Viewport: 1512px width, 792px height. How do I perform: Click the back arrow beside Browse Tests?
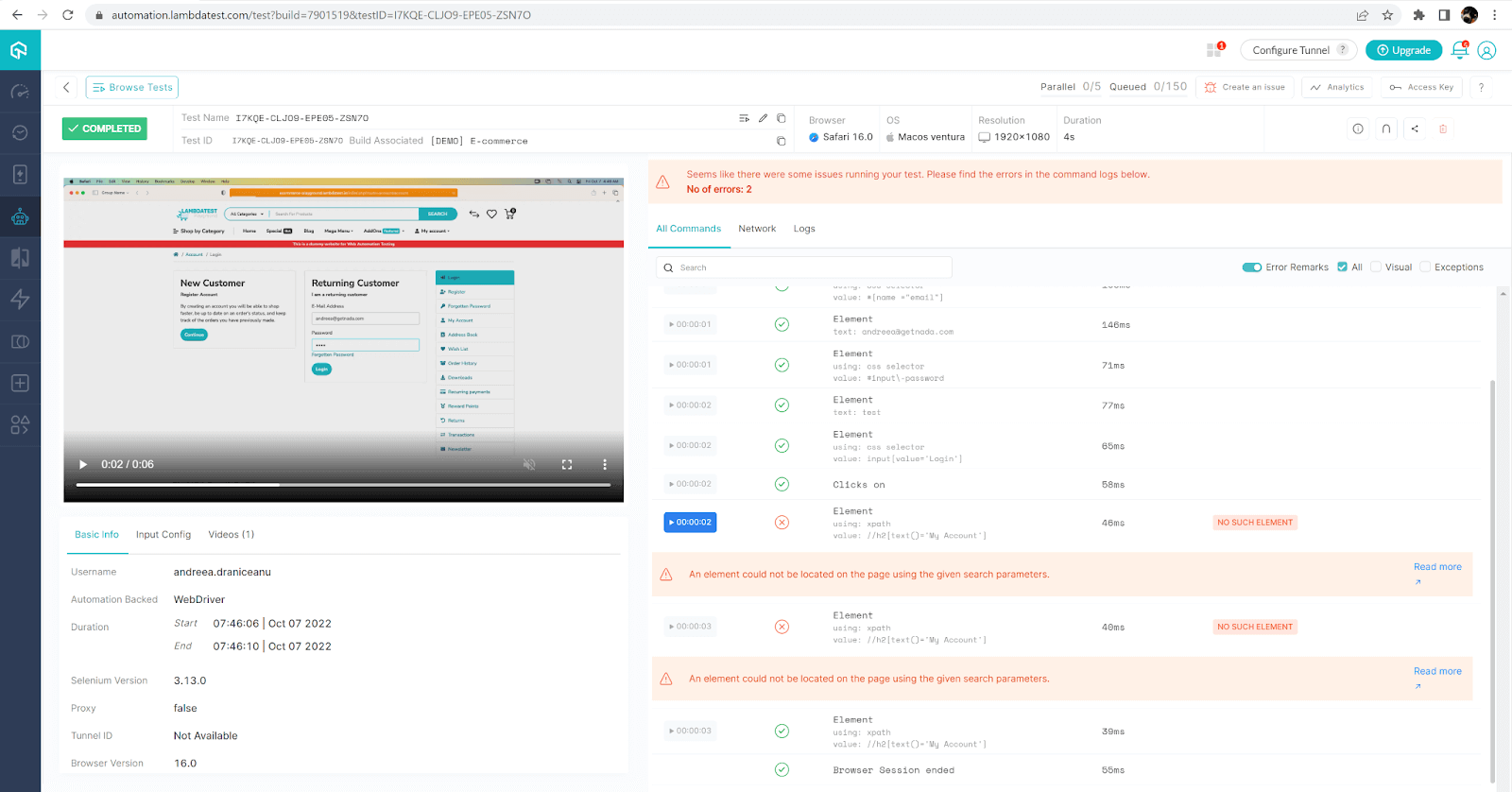(x=66, y=87)
